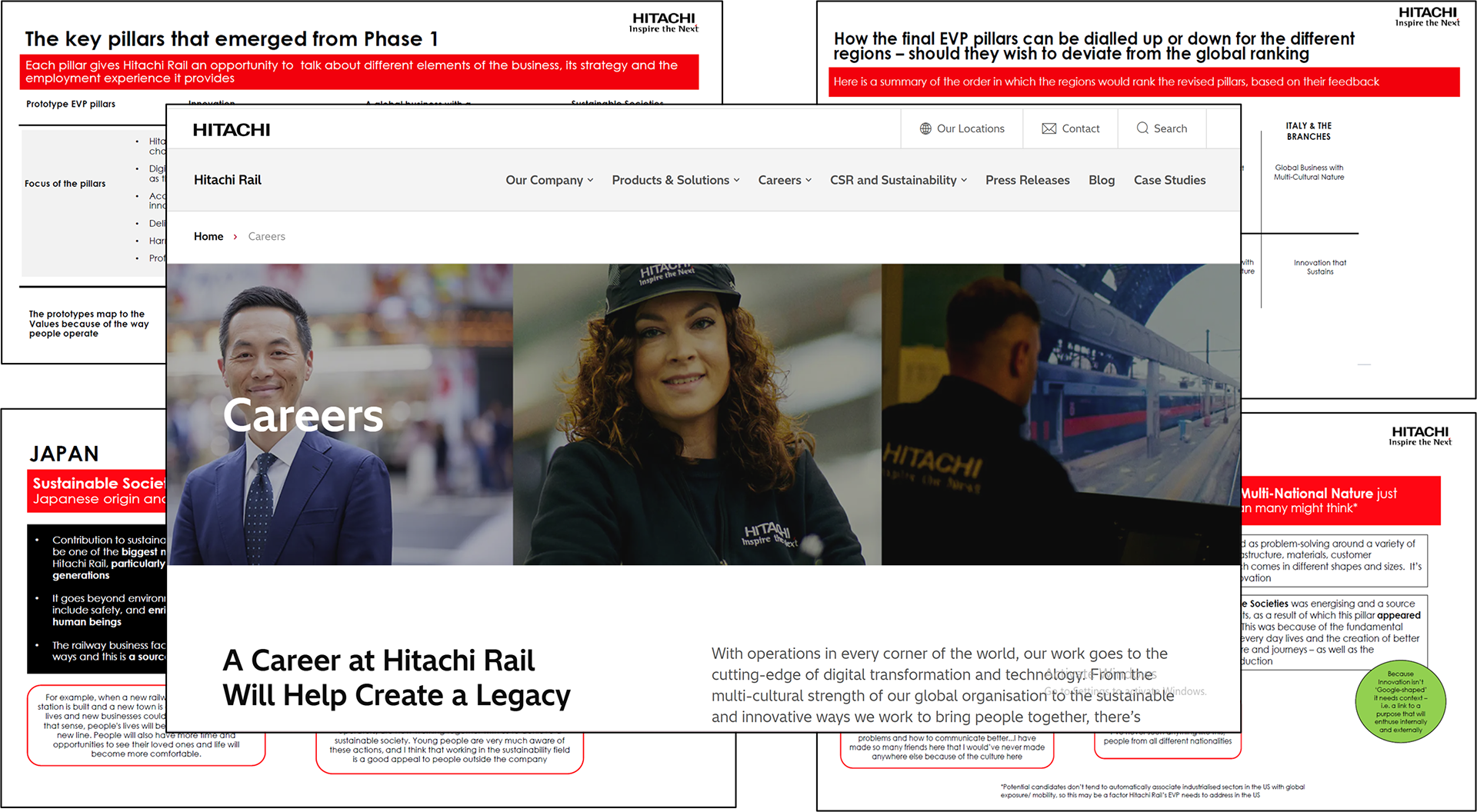Click the 'Potential candidates don't tend' footnote

tap(1152, 791)
